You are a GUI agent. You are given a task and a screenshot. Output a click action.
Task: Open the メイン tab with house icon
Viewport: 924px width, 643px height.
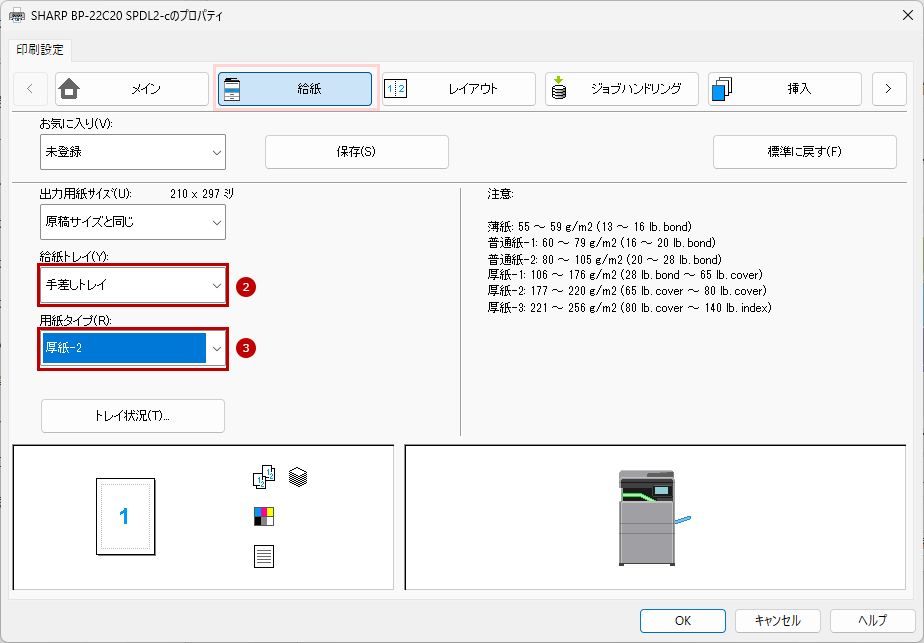(132, 89)
